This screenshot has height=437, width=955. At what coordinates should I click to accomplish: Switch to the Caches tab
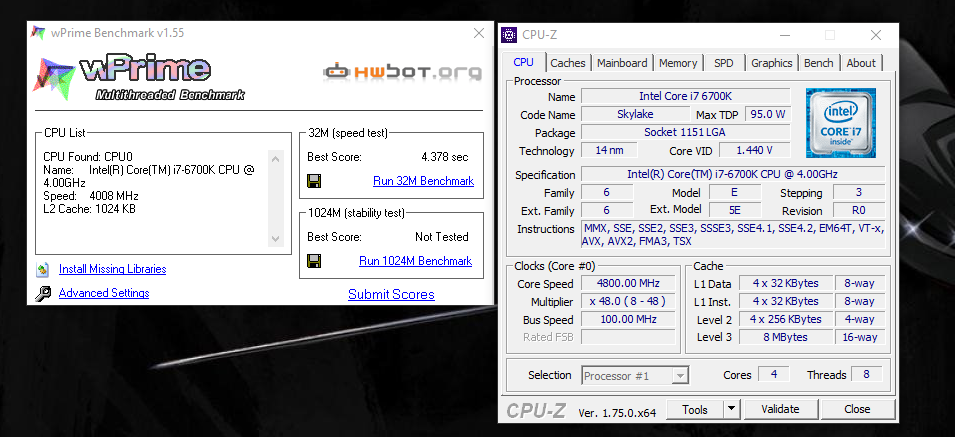[x=568, y=63]
